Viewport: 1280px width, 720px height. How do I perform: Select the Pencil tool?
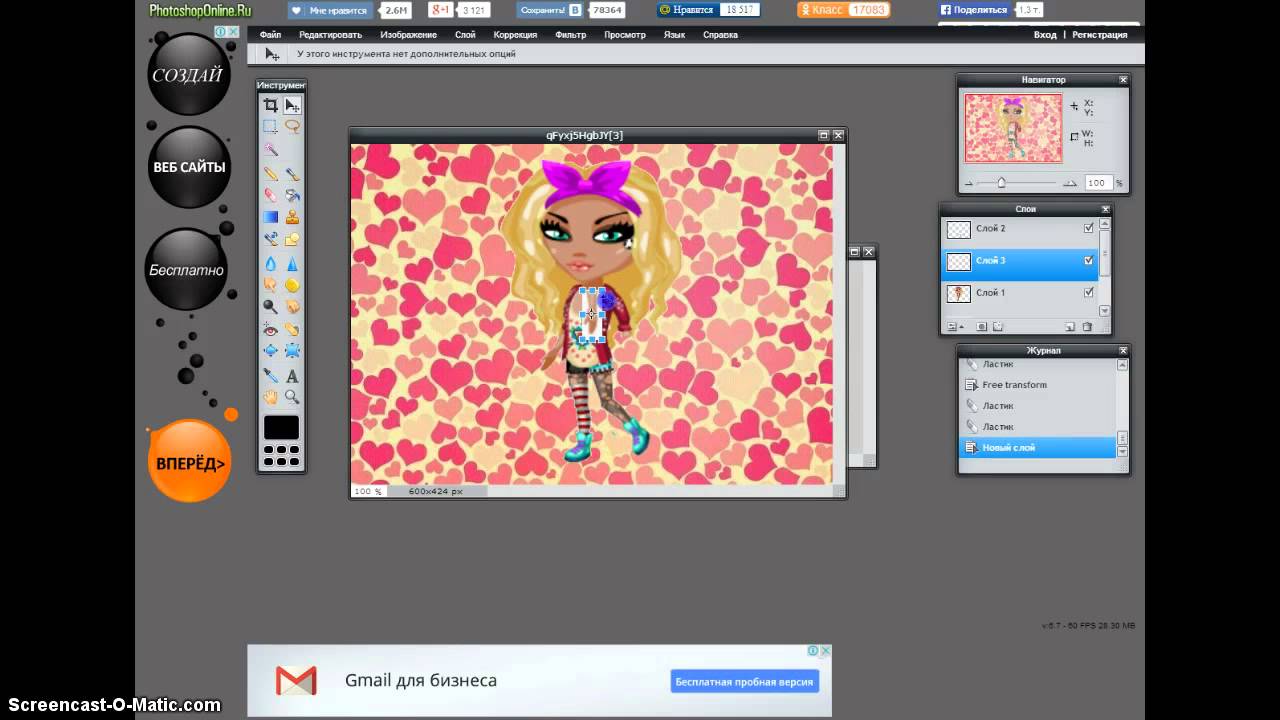[x=271, y=173]
